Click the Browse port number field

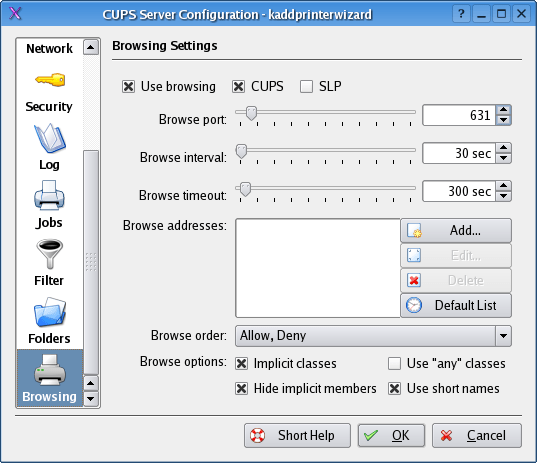(459, 115)
